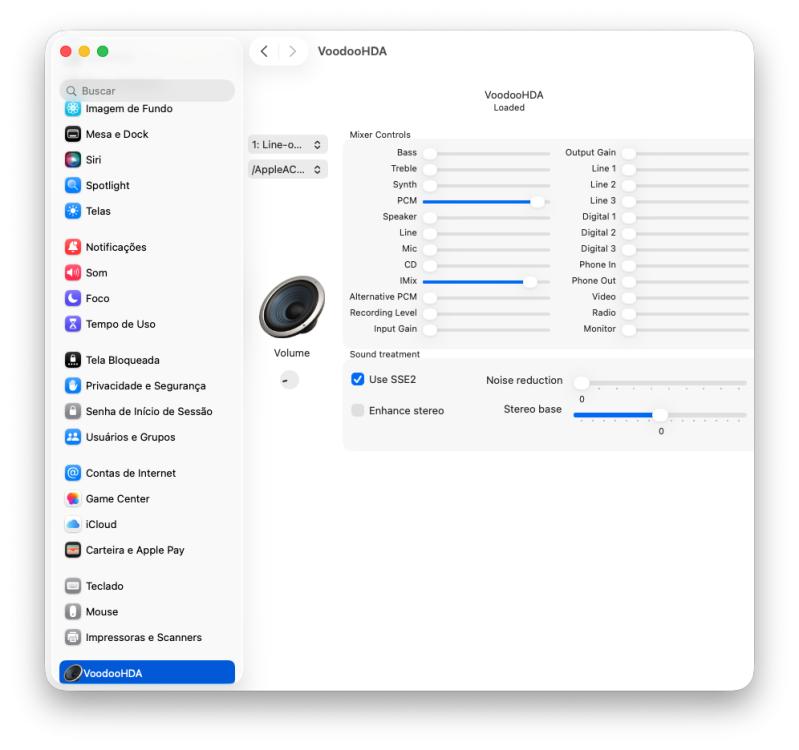This screenshot has height=750, width=799.
Task: Click the Phone In slider
Action: (x=685, y=265)
